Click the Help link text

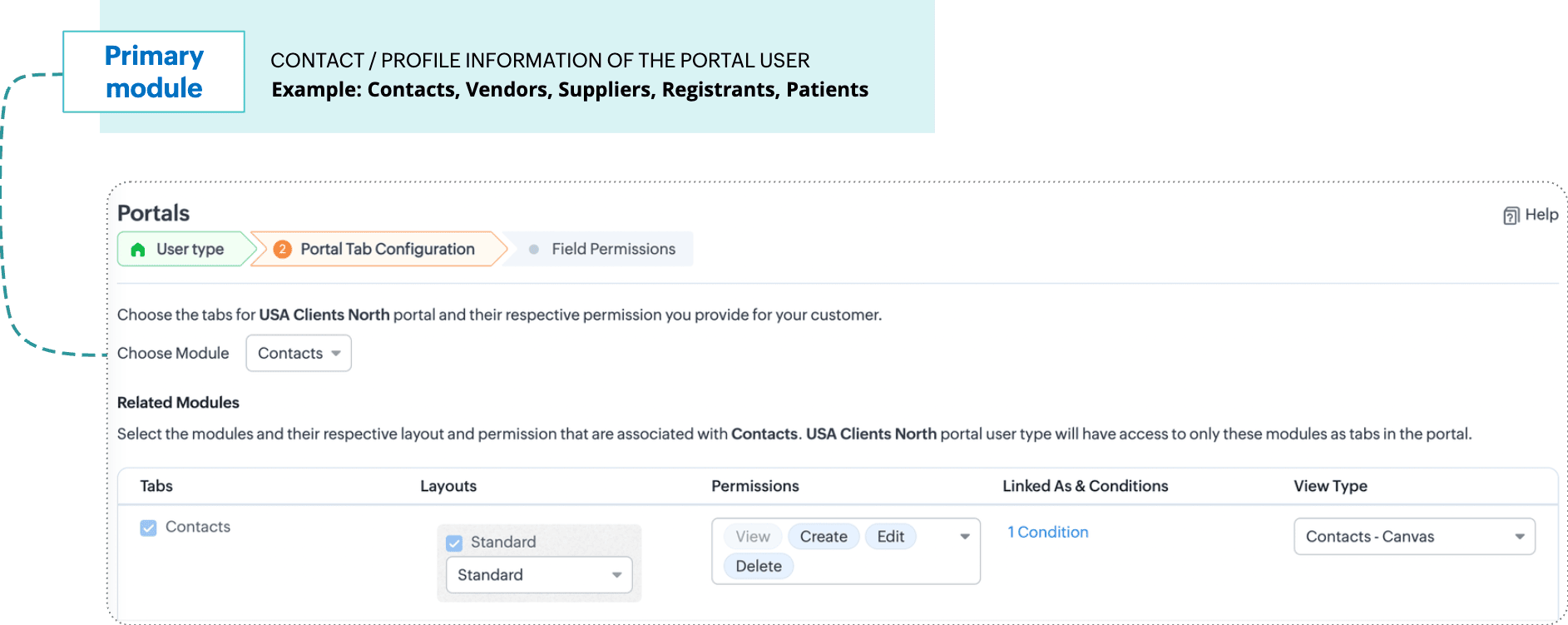(1541, 215)
